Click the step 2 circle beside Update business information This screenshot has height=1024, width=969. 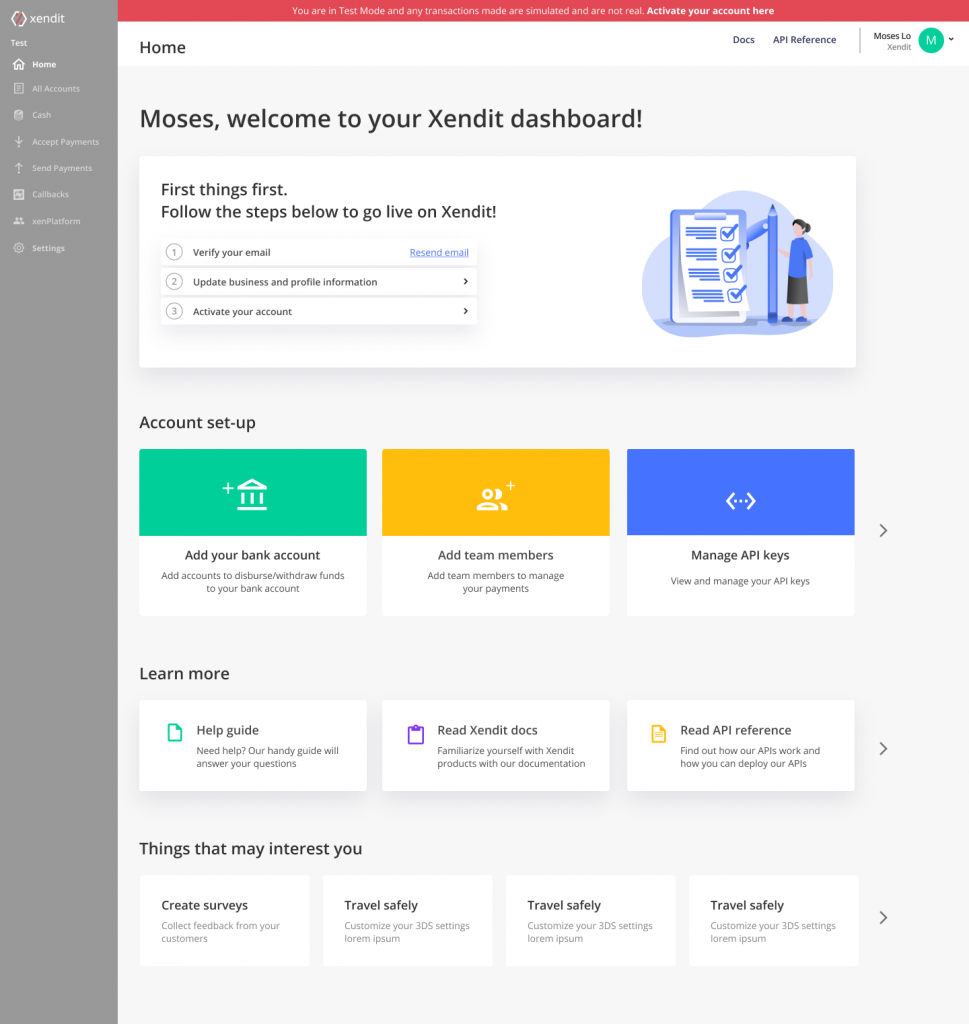click(x=174, y=281)
